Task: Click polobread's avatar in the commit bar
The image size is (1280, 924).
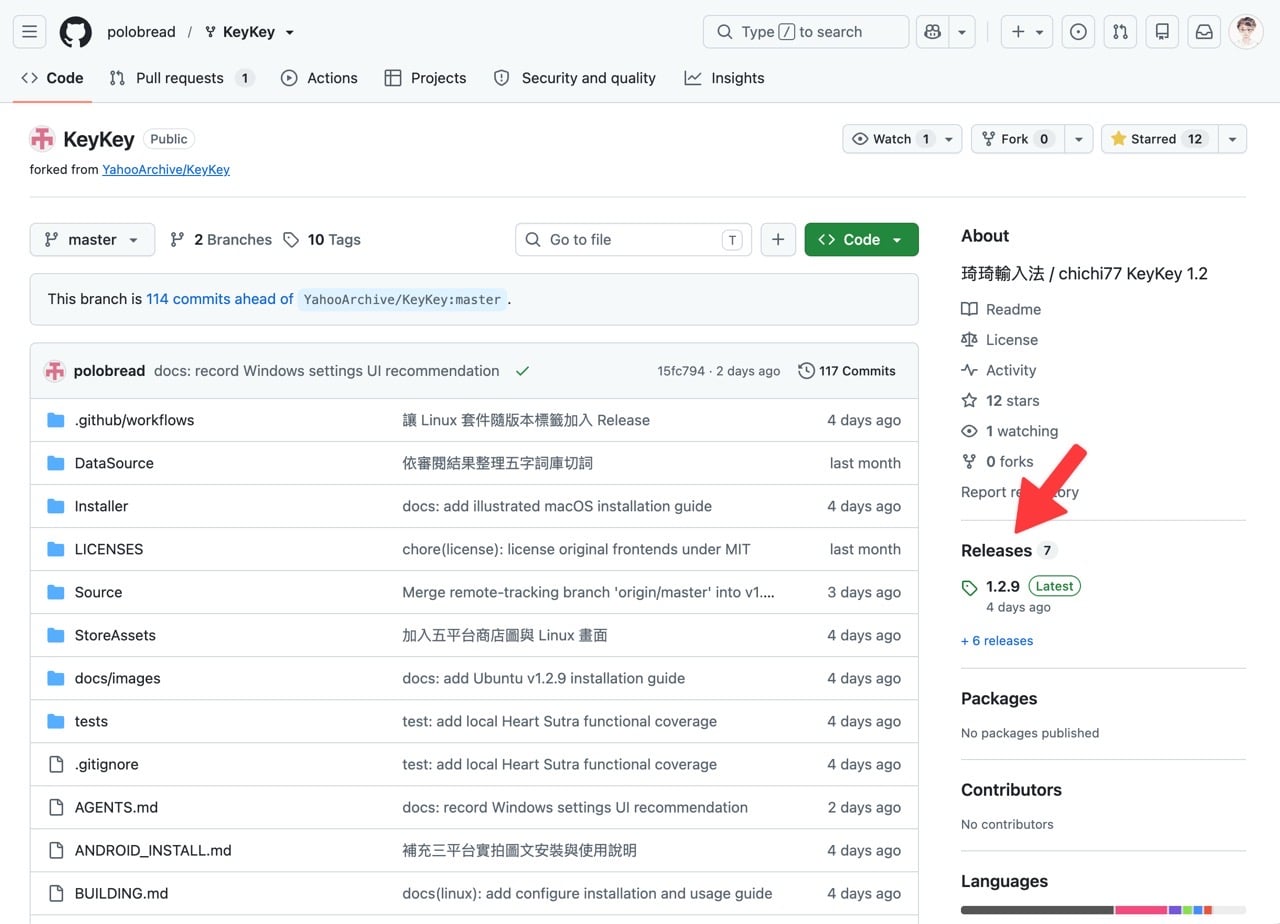Action: tap(55, 371)
